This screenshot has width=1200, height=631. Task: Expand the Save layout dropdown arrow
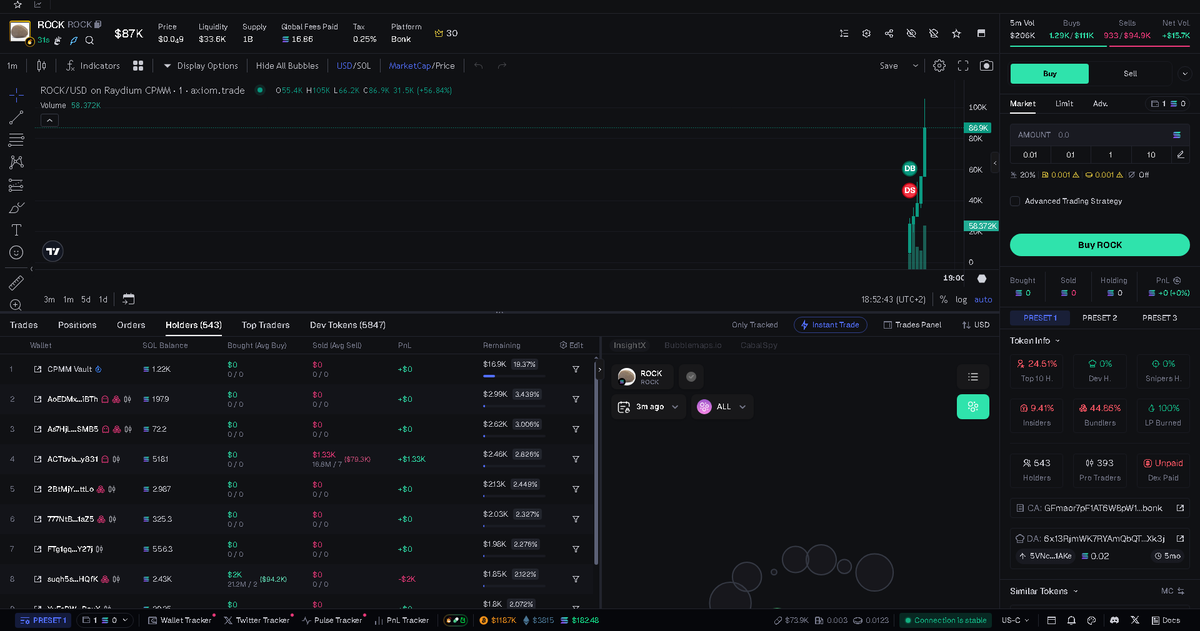click(x=915, y=66)
